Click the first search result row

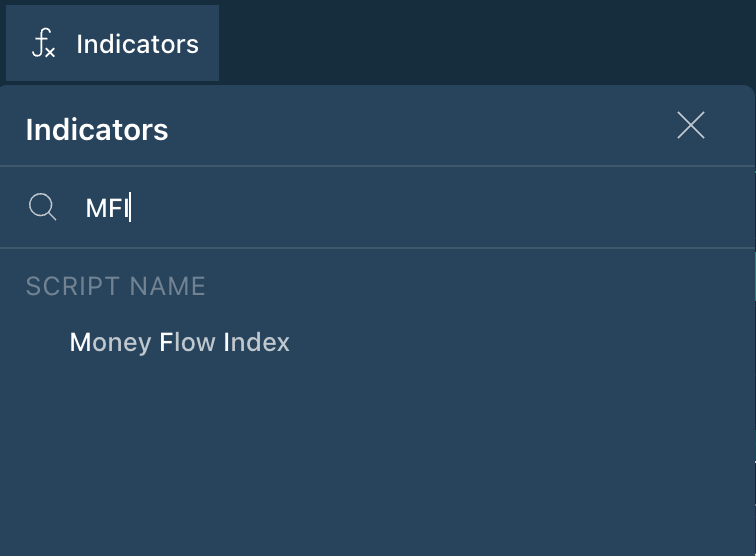(180, 342)
